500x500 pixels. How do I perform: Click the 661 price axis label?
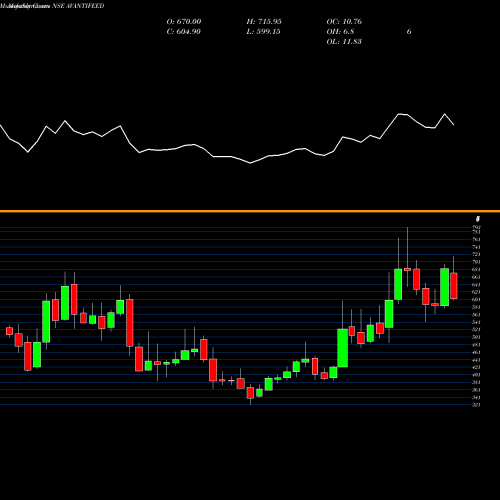476,277
